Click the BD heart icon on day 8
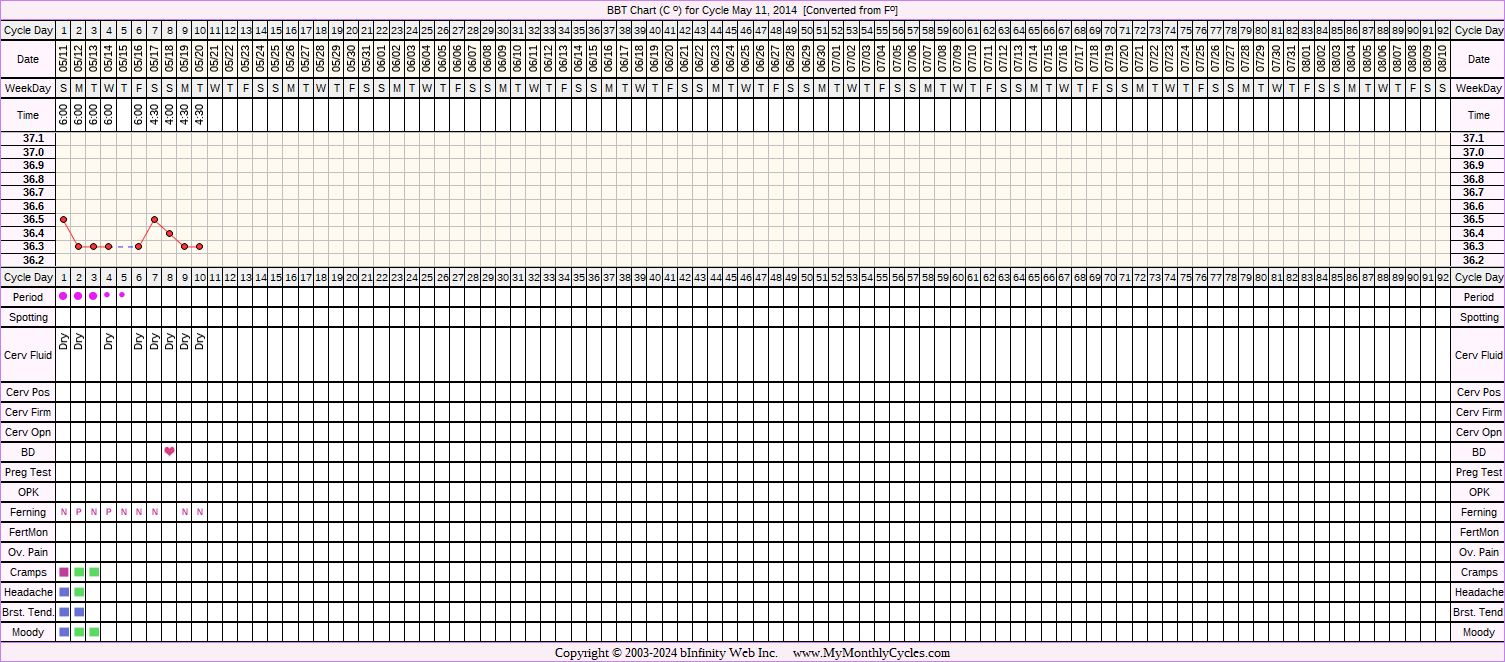 pyautogui.click(x=169, y=452)
